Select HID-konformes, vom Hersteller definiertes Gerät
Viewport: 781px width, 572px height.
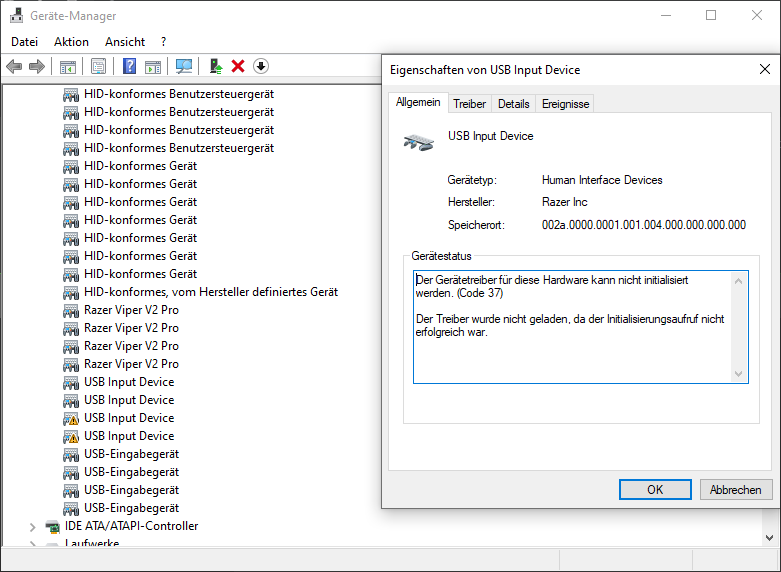(211, 292)
